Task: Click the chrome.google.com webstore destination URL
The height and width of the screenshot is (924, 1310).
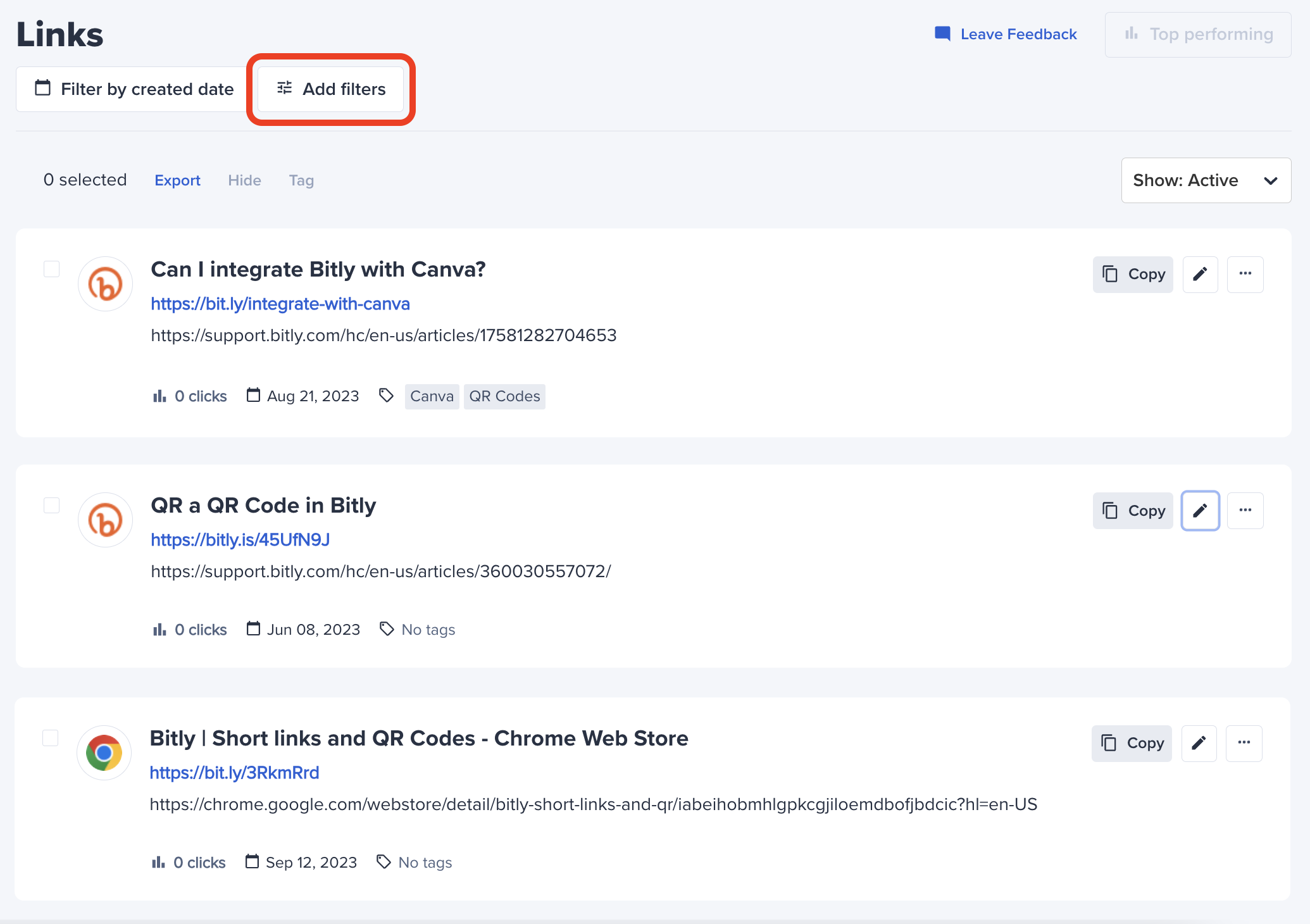Action: [x=594, y=804]
